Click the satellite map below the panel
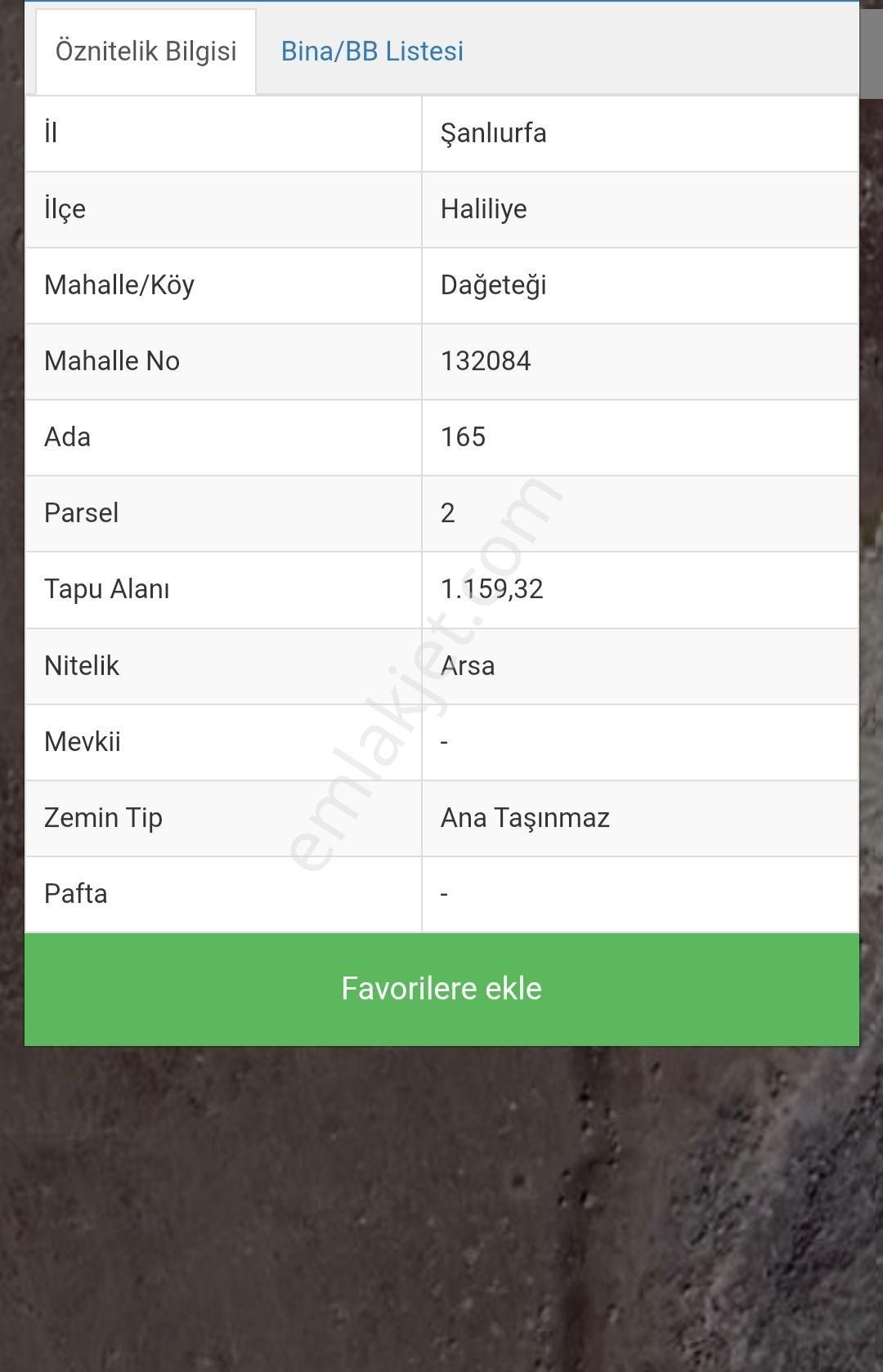883x1372 pixels. pos(441,1209)
